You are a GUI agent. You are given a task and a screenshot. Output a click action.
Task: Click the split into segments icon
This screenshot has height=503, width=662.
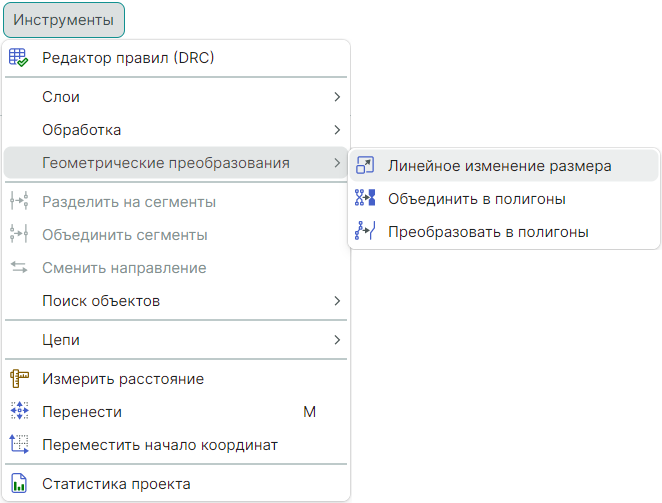pyautogui.click(x=19, y=202)
